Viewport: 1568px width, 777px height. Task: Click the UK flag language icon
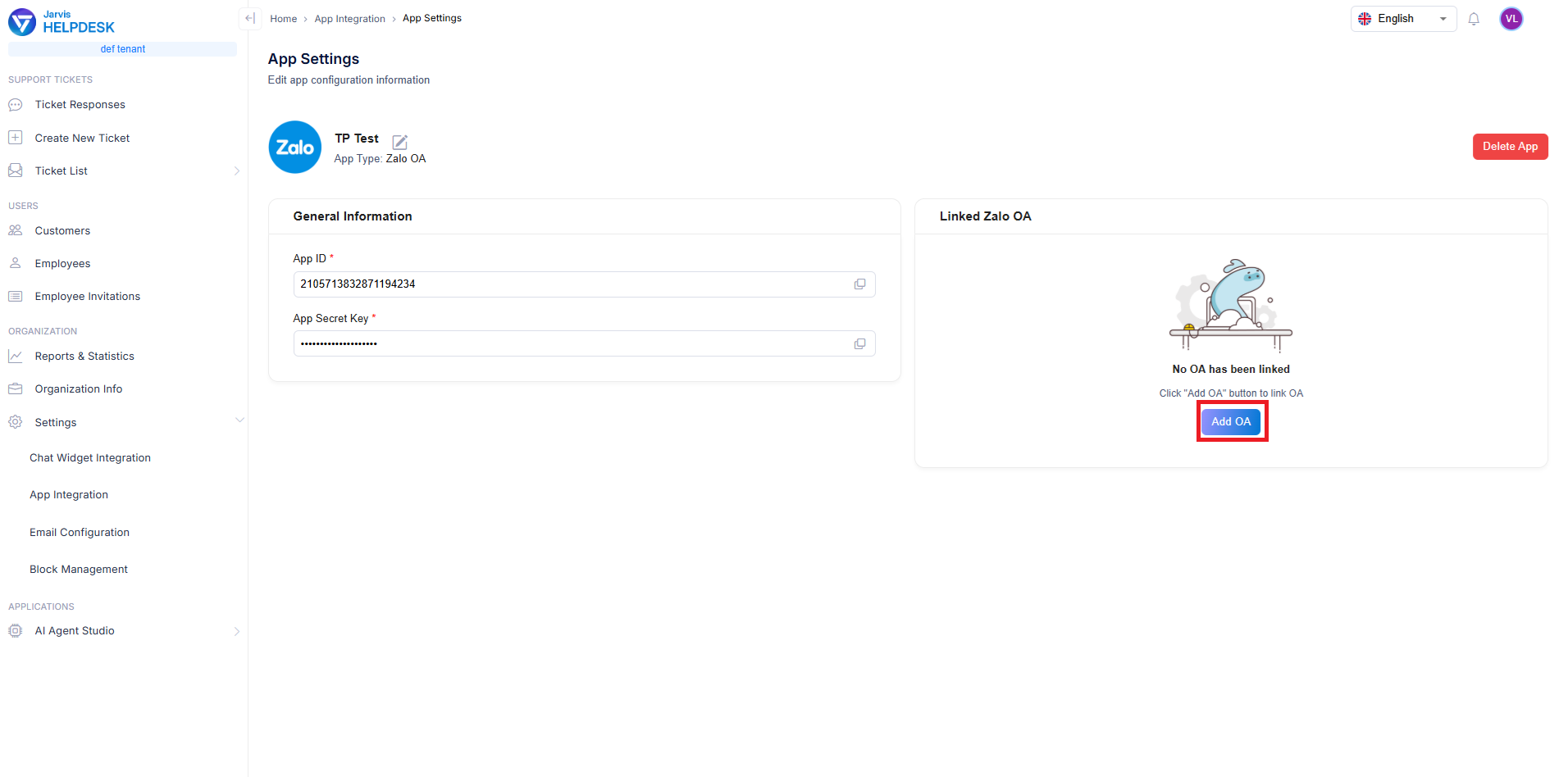point(1365,19)
